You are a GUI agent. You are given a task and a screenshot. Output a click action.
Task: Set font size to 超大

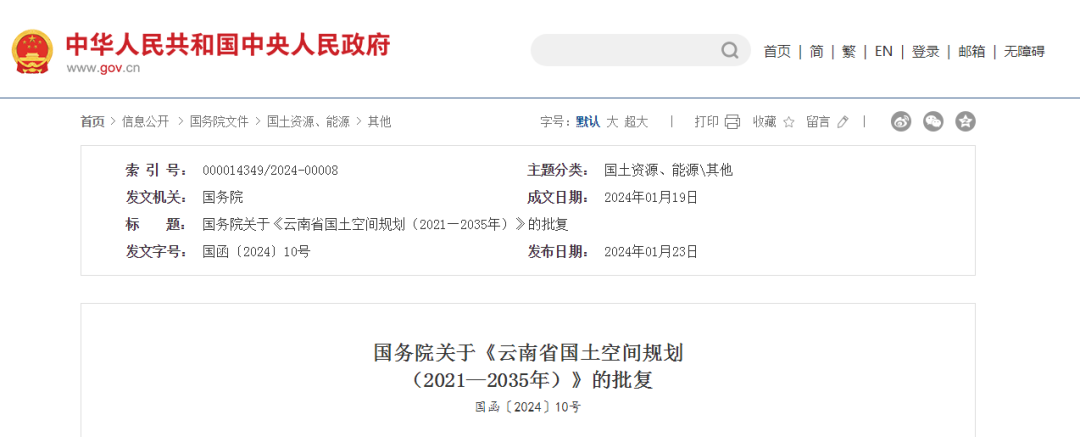(636, 122)
